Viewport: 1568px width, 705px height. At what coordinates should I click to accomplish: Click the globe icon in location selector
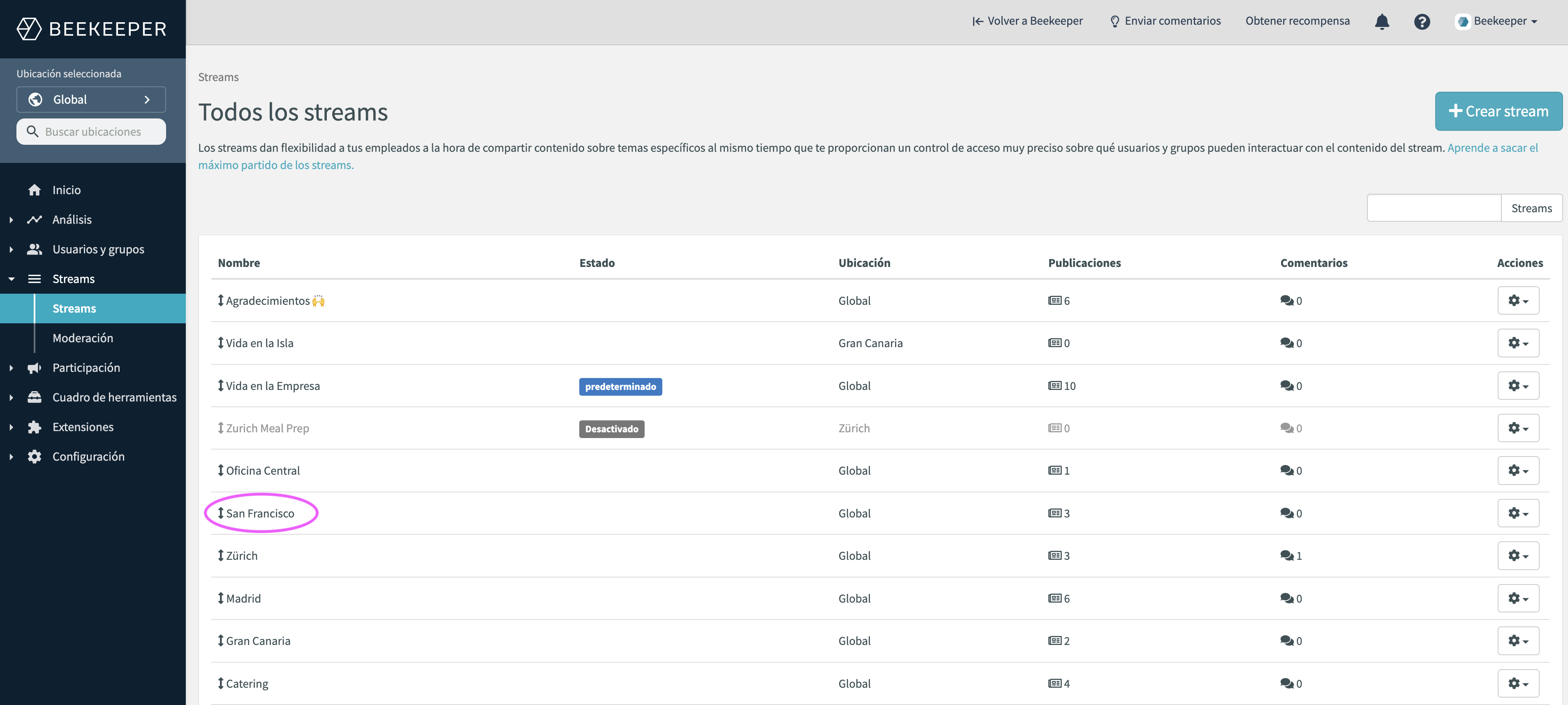coord(35,99)
